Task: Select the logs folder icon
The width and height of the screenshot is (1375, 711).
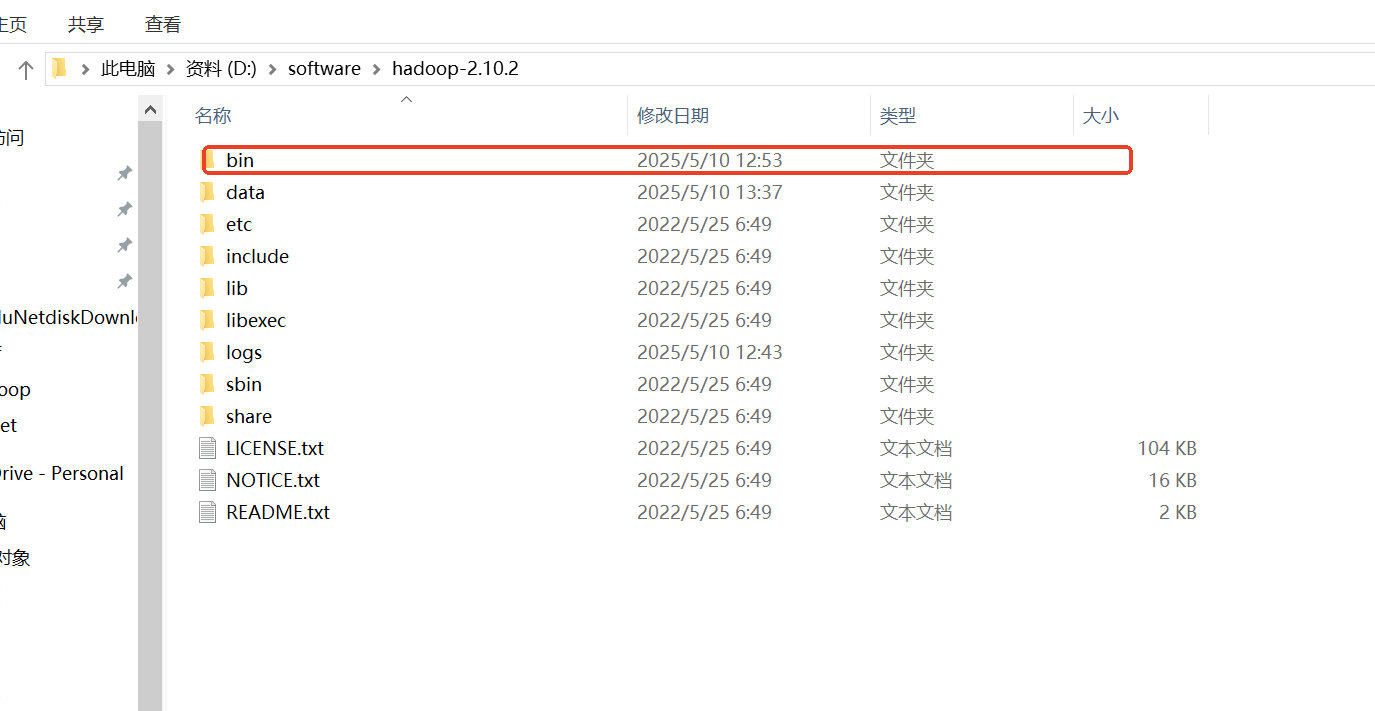Action: coord(207,352)
